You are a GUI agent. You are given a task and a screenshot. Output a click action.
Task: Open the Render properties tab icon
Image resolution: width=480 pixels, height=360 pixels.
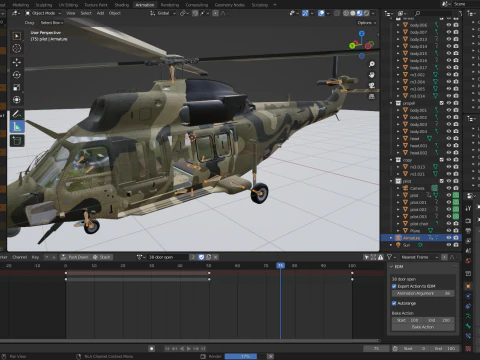click(x=468, y=220)
